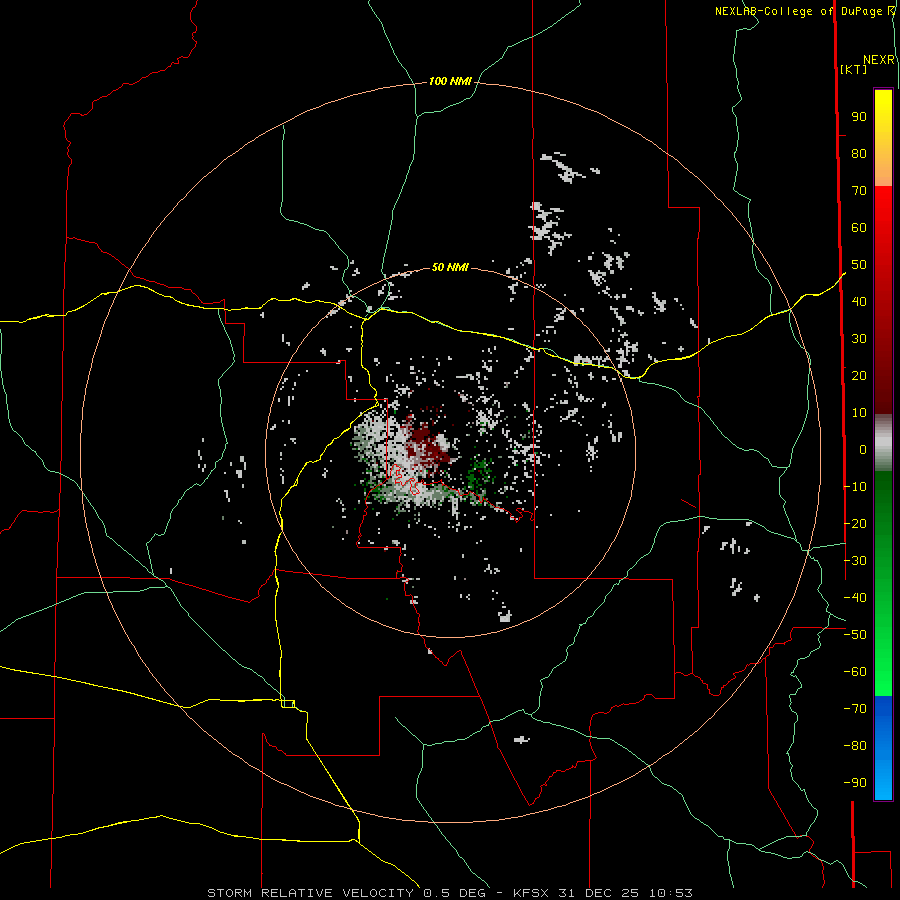Click the "0" velocity scale label
This screenshot has width=900, height=900.
[863, 450]
